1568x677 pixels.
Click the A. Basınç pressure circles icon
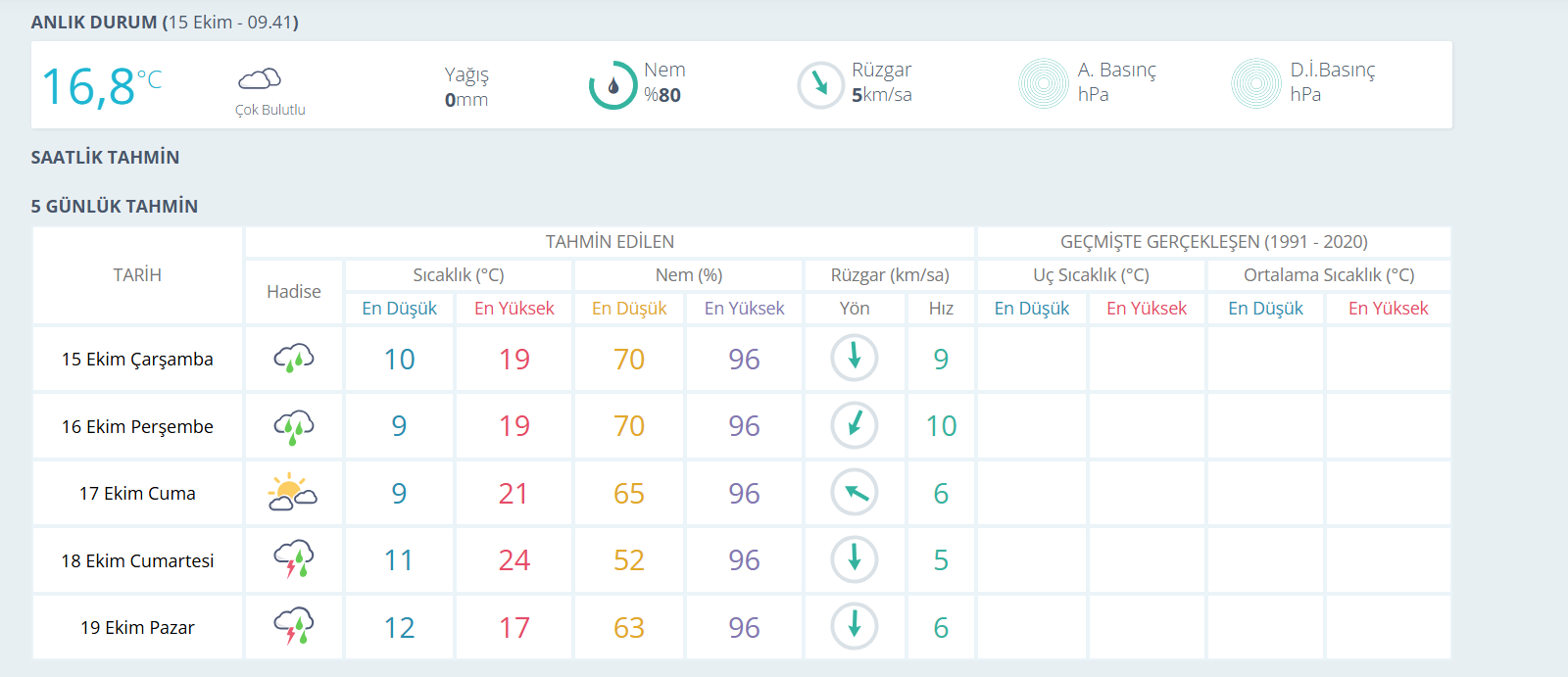point(1044,83)
